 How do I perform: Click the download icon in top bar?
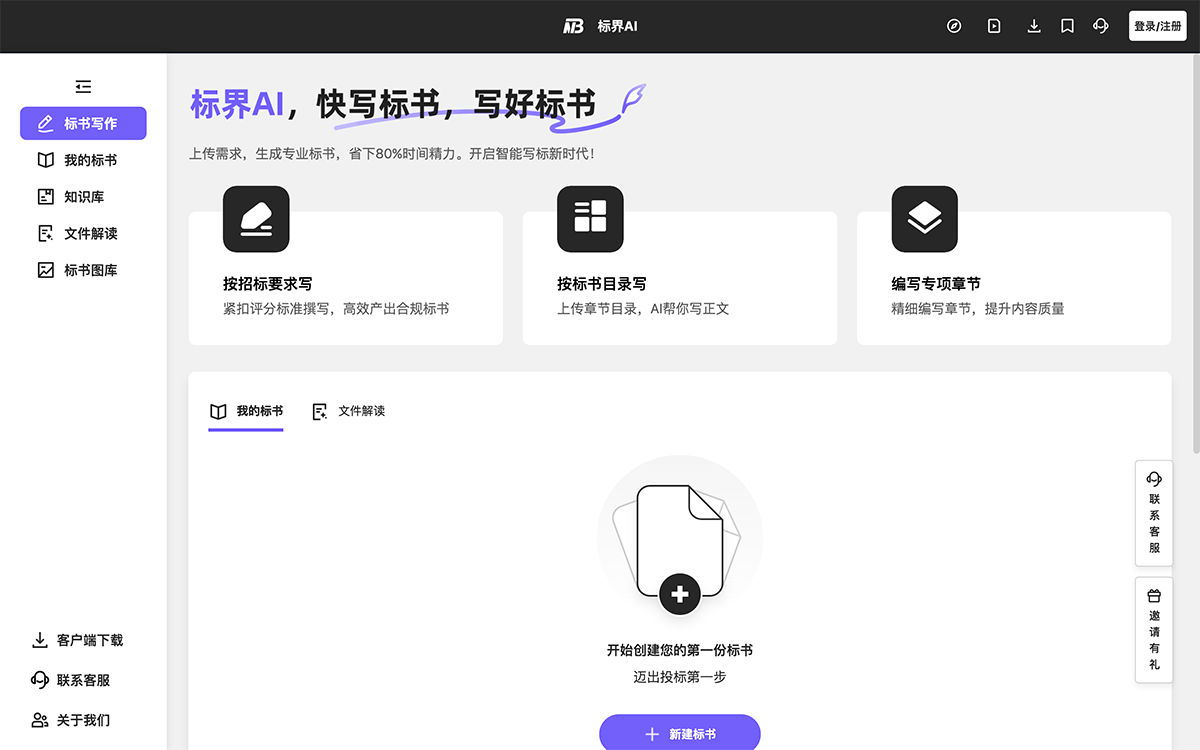click(1034, 26)
